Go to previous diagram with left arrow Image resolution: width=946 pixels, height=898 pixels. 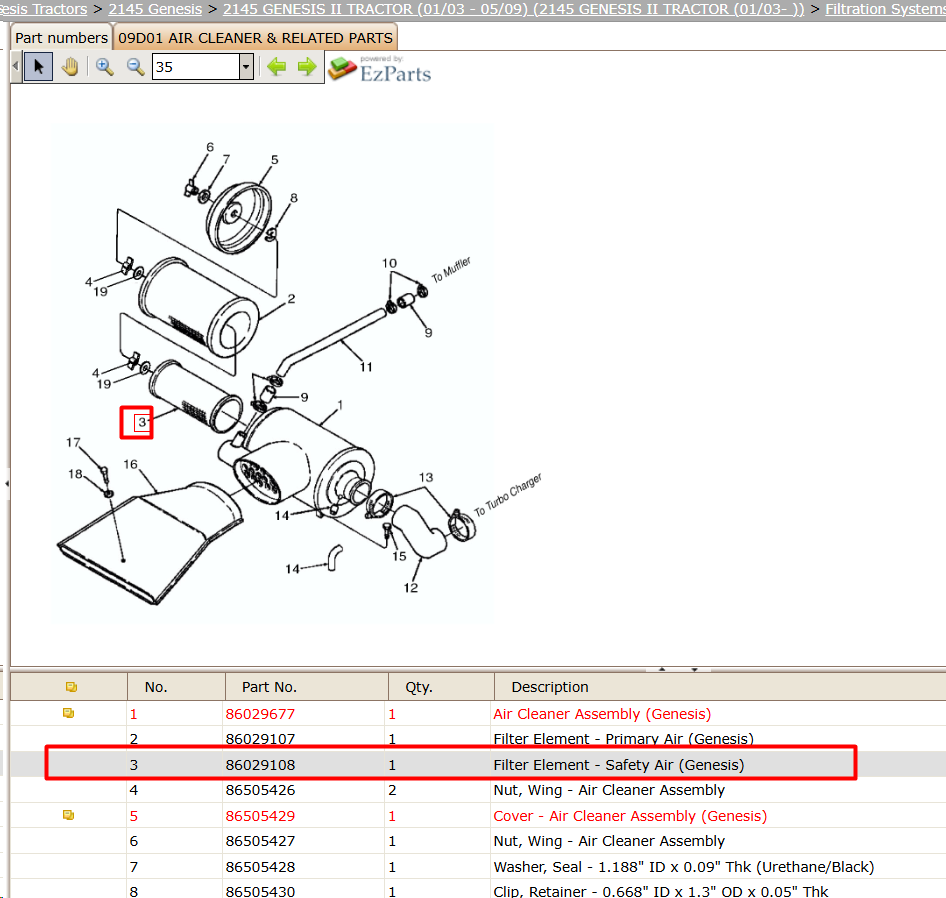[x=276, y=66]
